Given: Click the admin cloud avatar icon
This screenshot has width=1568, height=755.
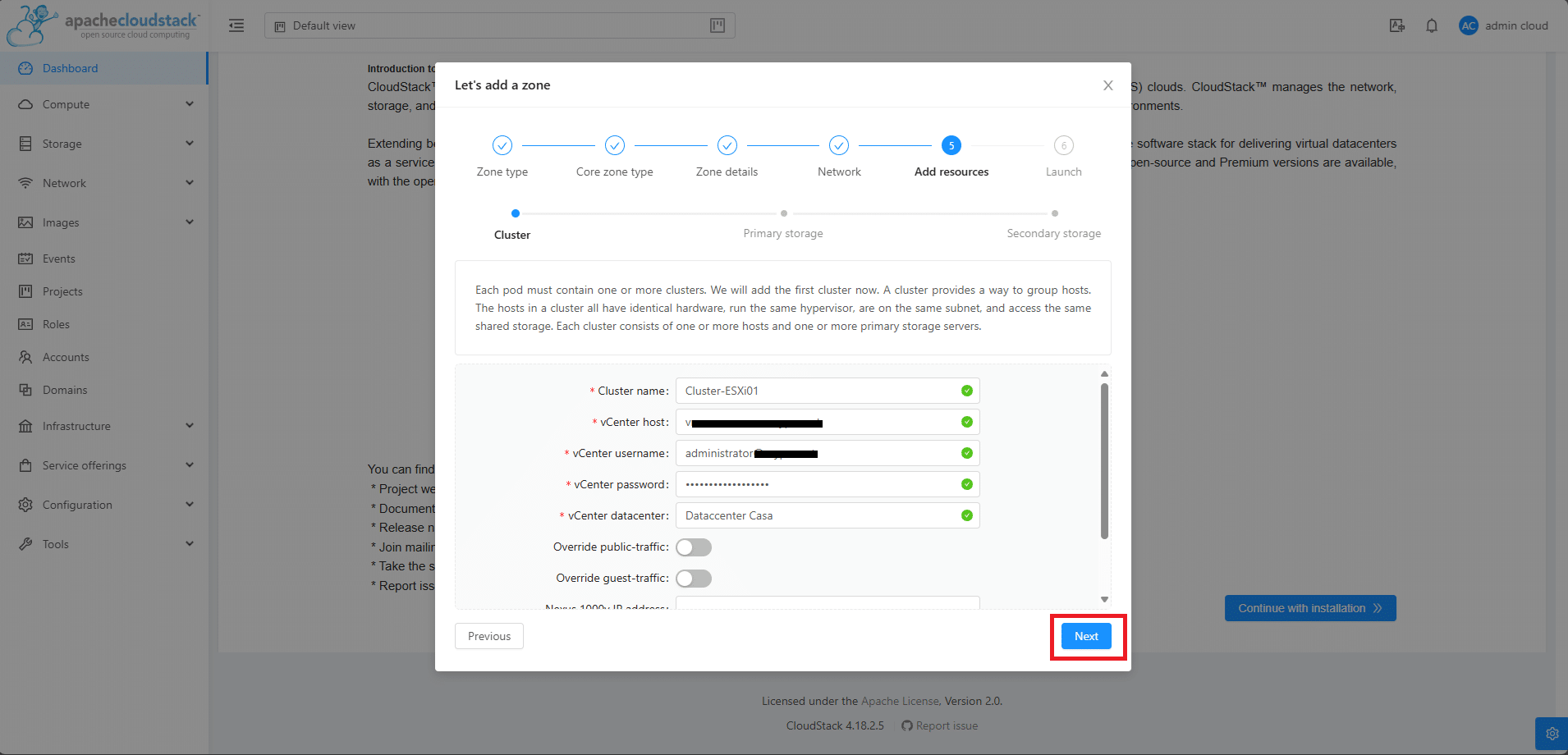Looking at the screenshot, I should (x=1469, y=25).
